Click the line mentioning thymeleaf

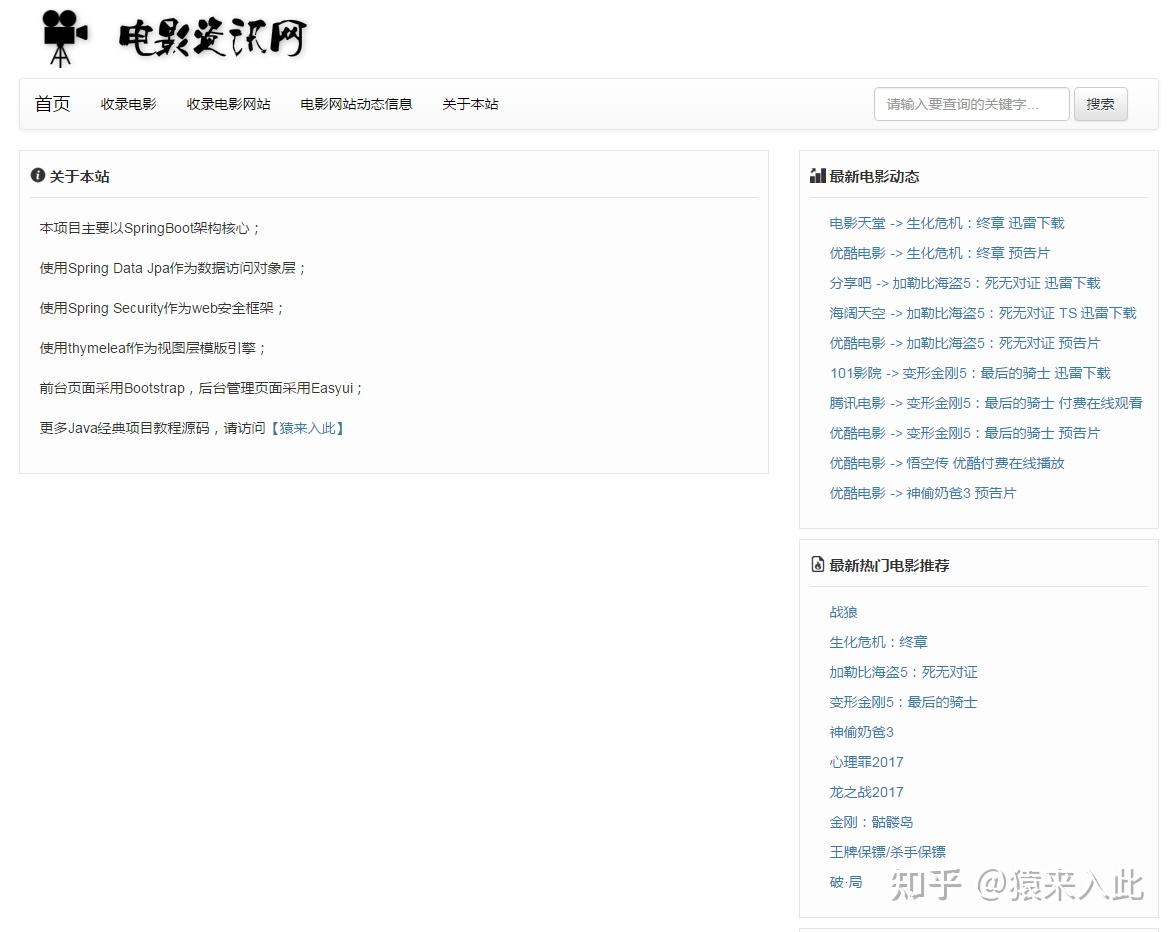[x=153, y=348]
